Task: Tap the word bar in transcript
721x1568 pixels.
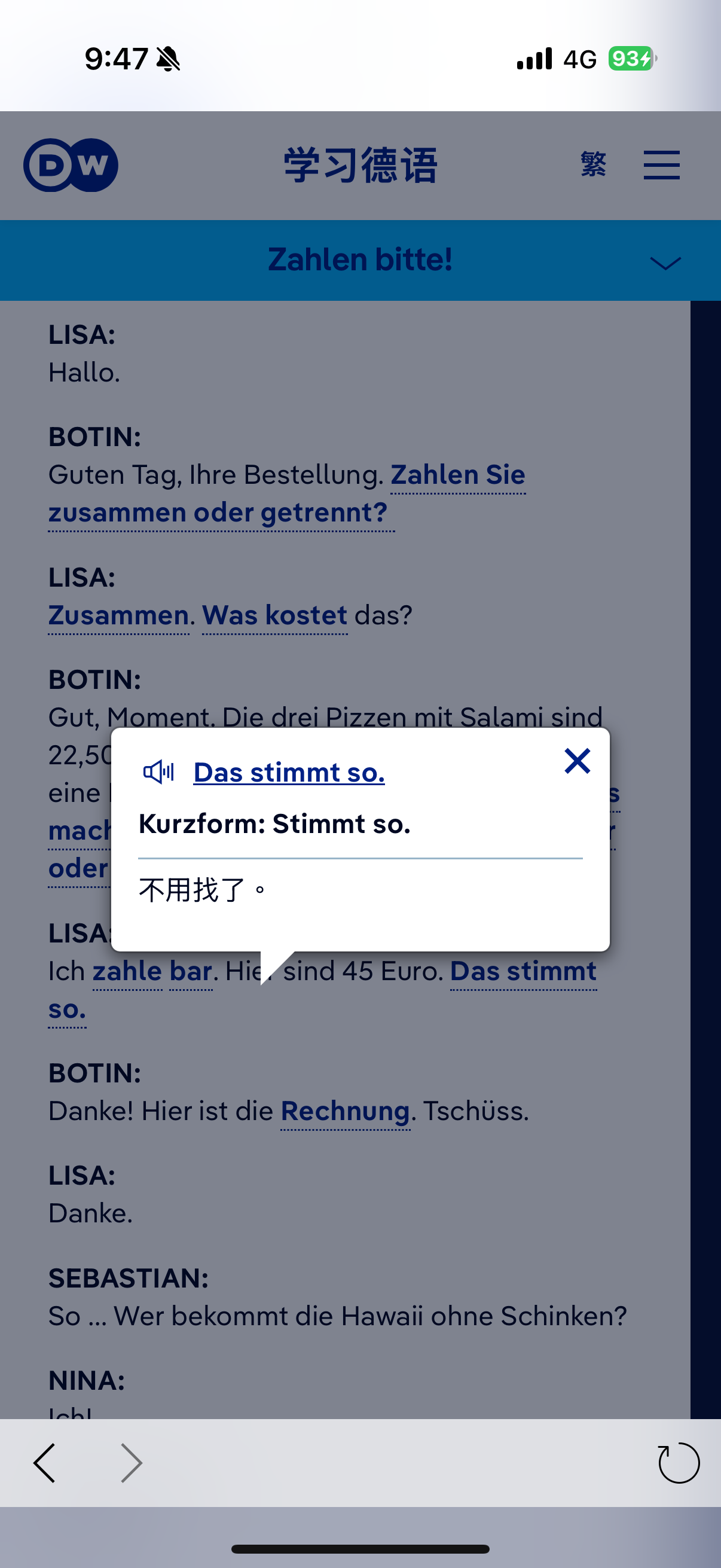Action: [191, 971]
